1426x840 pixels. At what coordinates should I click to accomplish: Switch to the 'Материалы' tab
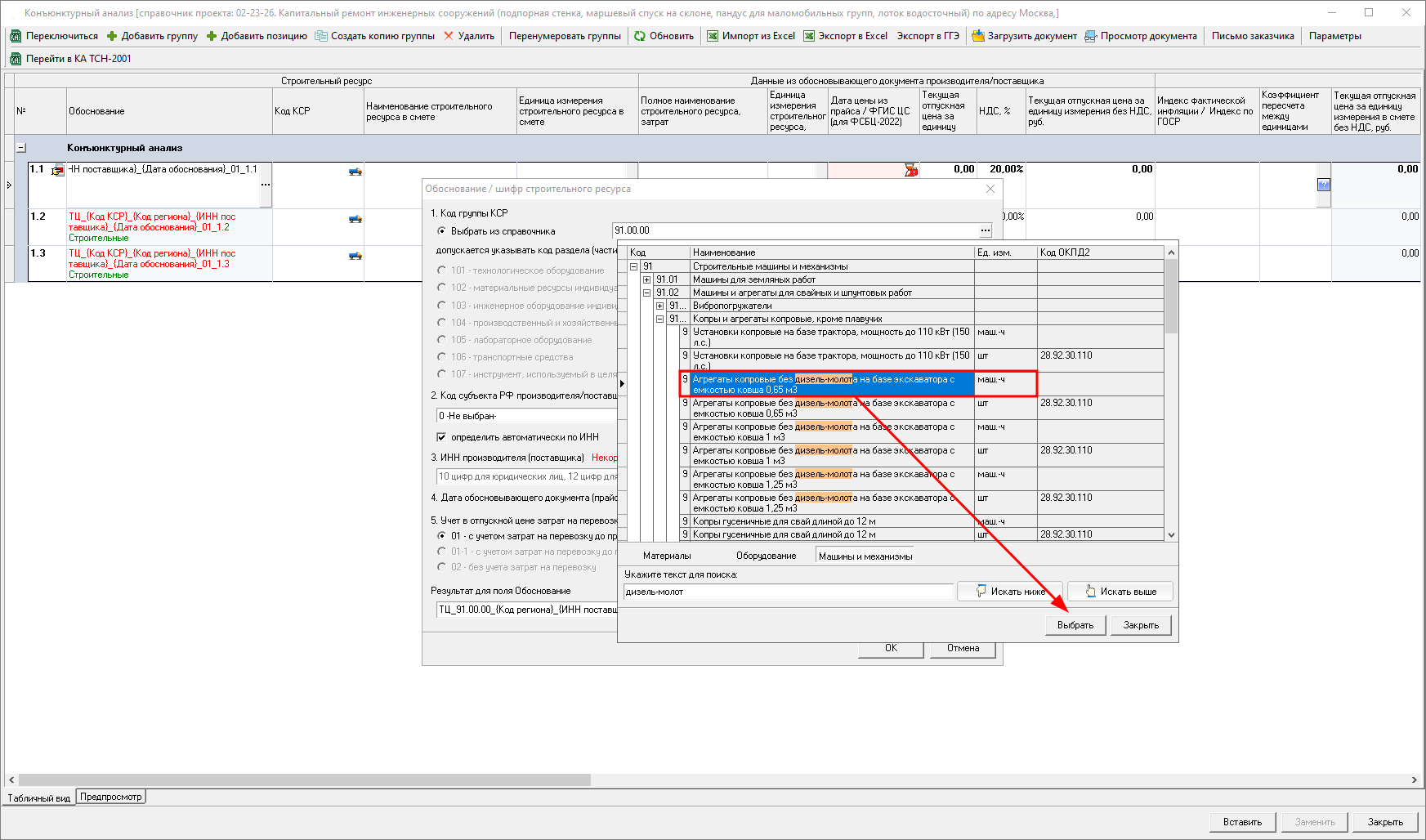pos(666,556)
